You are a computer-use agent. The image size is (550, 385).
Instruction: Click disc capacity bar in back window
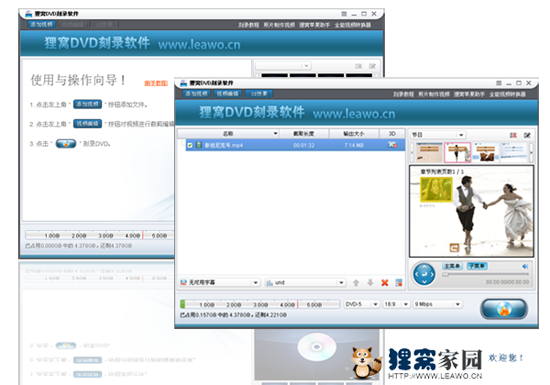point(100,235)
